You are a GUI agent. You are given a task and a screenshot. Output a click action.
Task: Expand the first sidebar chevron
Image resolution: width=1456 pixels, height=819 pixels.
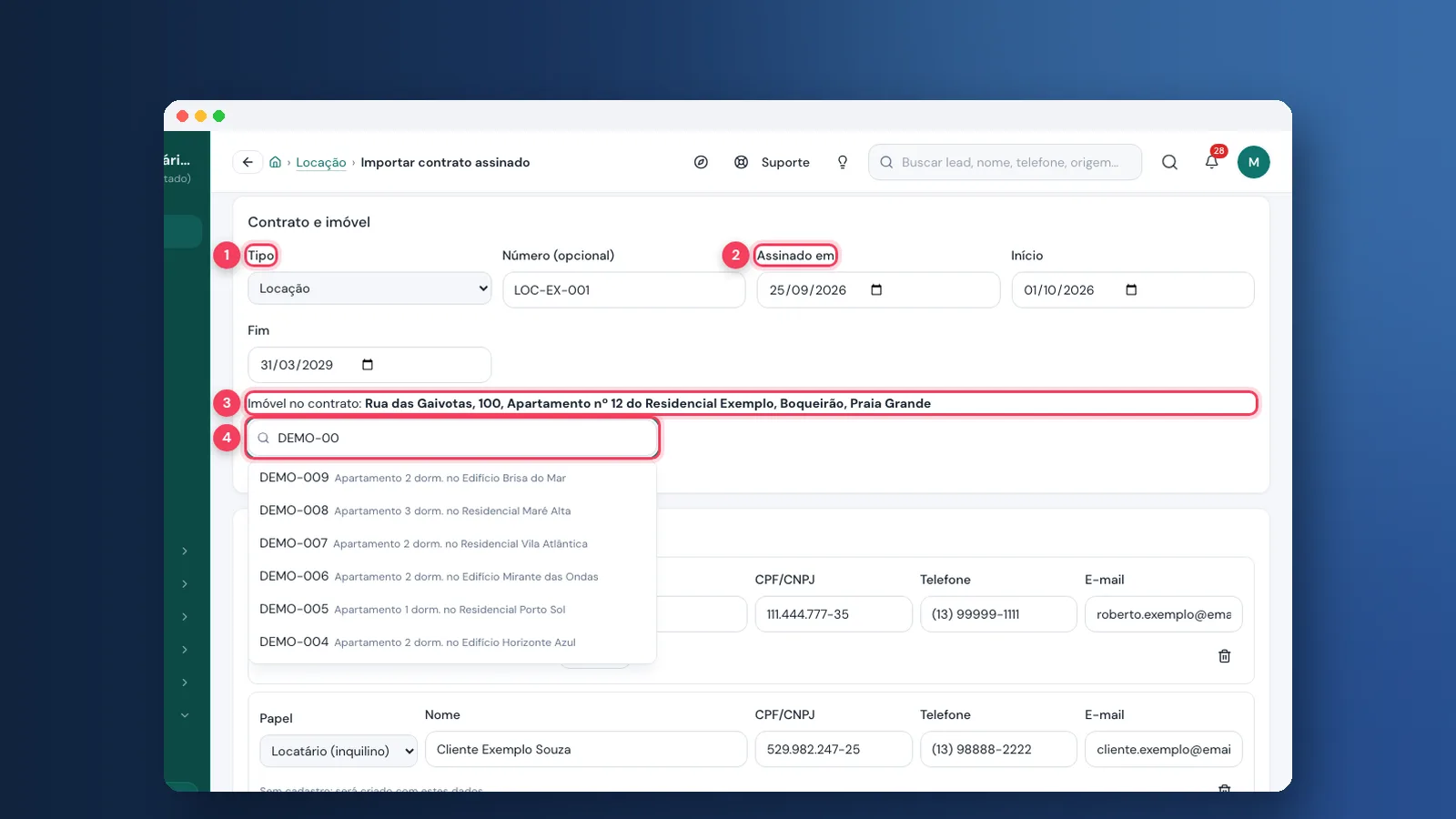pyautogui.click(x=185, y=551)
